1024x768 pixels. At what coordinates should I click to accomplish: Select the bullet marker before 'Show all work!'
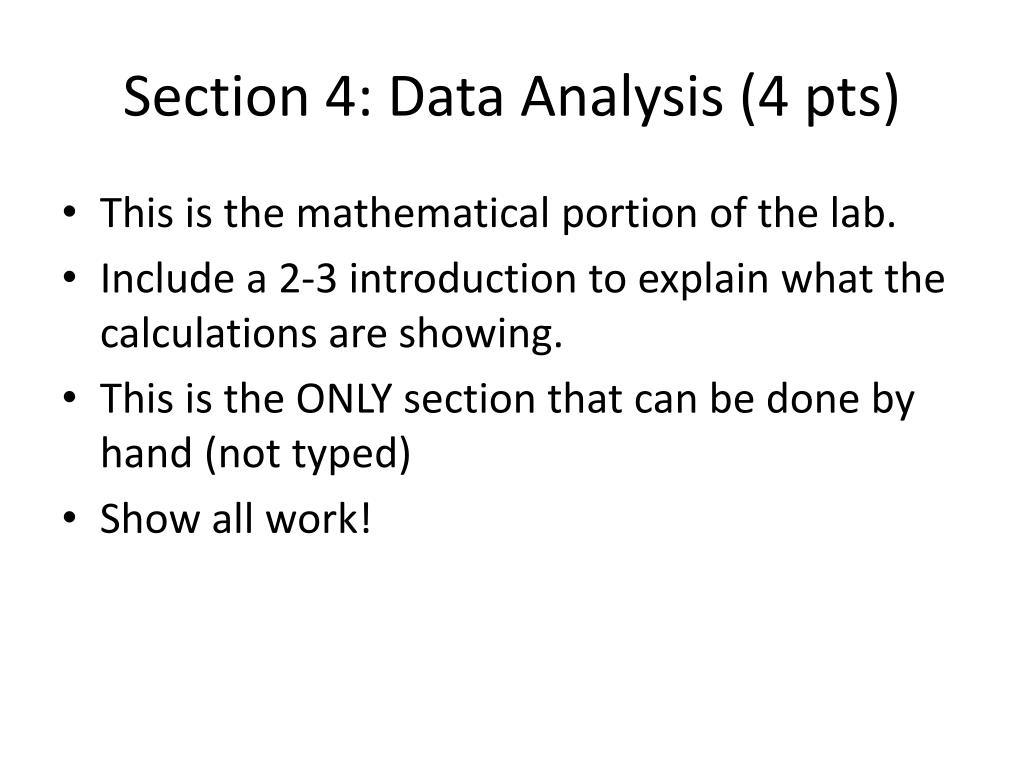[x=70, y=518]
